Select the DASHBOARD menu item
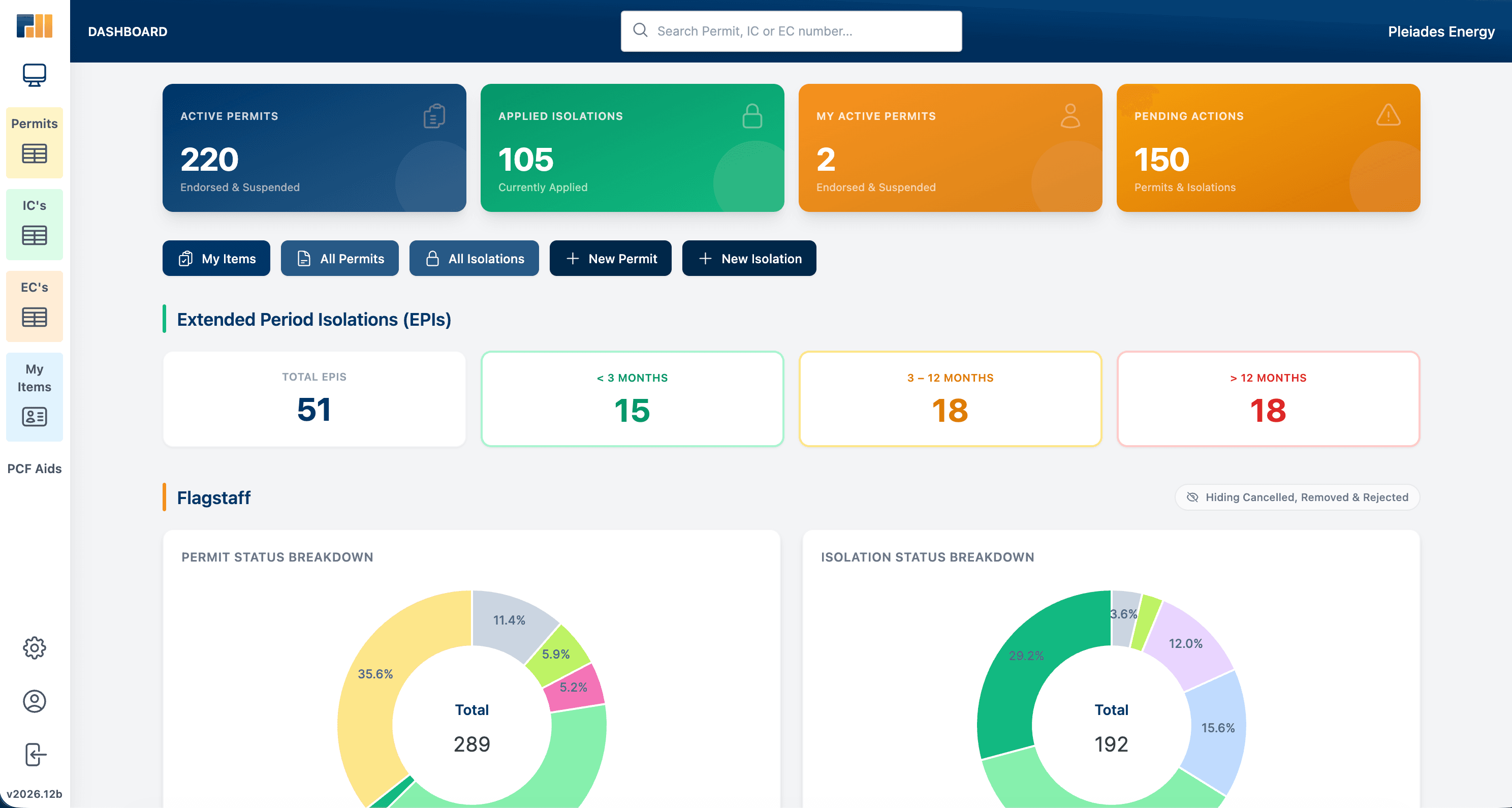1512x808 pixels. coord(128,31)
